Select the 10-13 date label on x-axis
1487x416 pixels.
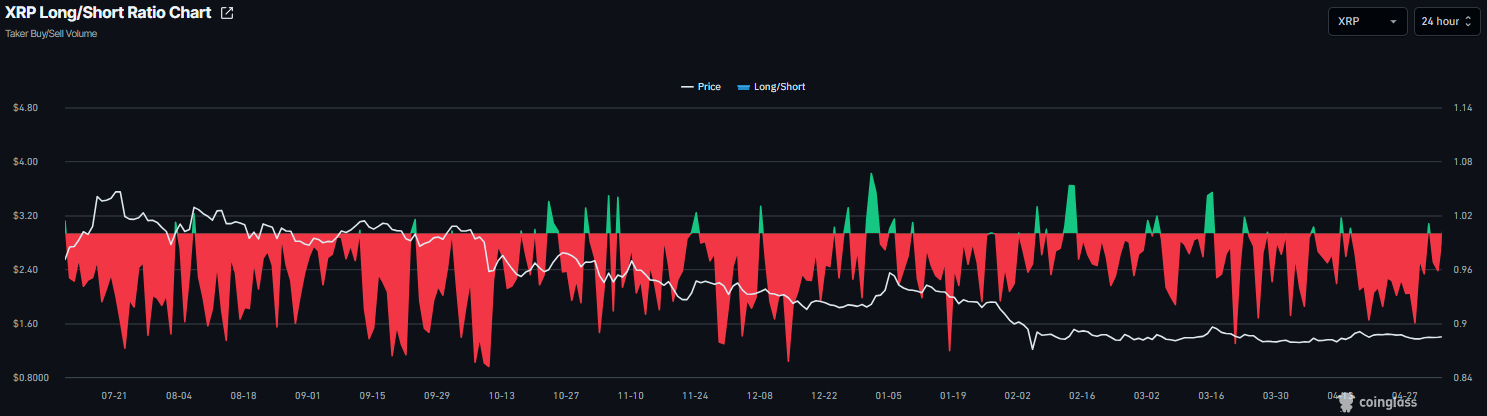pos(501,396)
